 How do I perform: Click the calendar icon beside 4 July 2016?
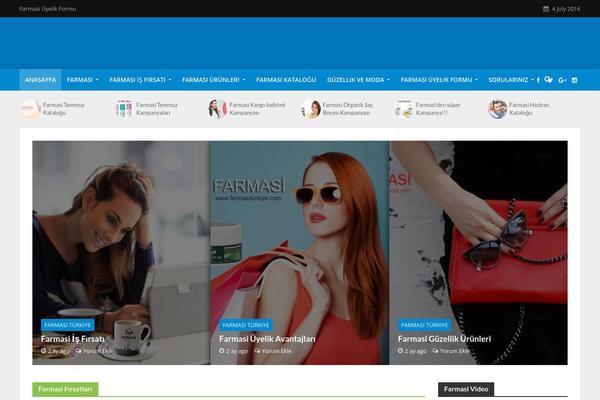pos(546,9)
